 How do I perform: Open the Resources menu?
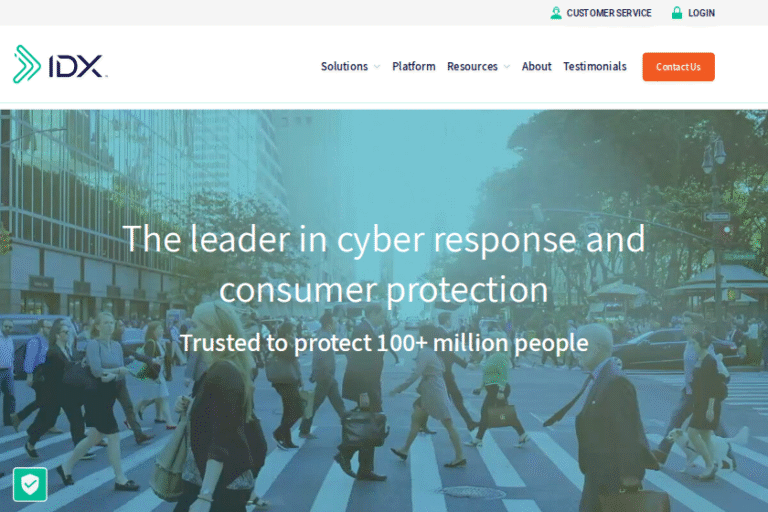[472, 66]
